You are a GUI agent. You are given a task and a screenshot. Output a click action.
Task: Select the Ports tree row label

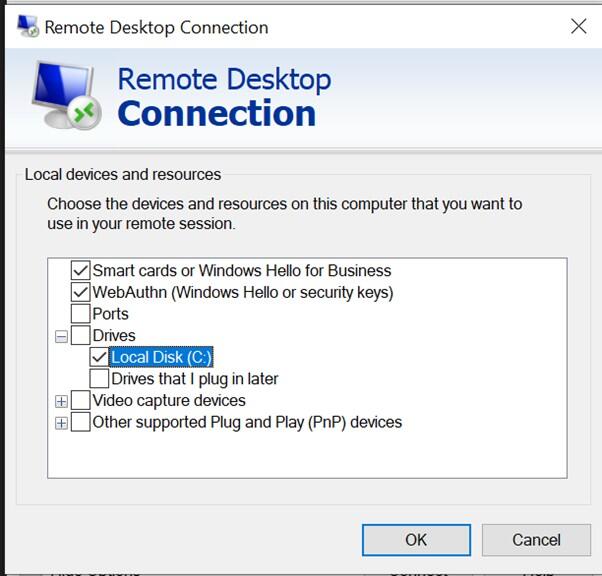pos(111,314)
